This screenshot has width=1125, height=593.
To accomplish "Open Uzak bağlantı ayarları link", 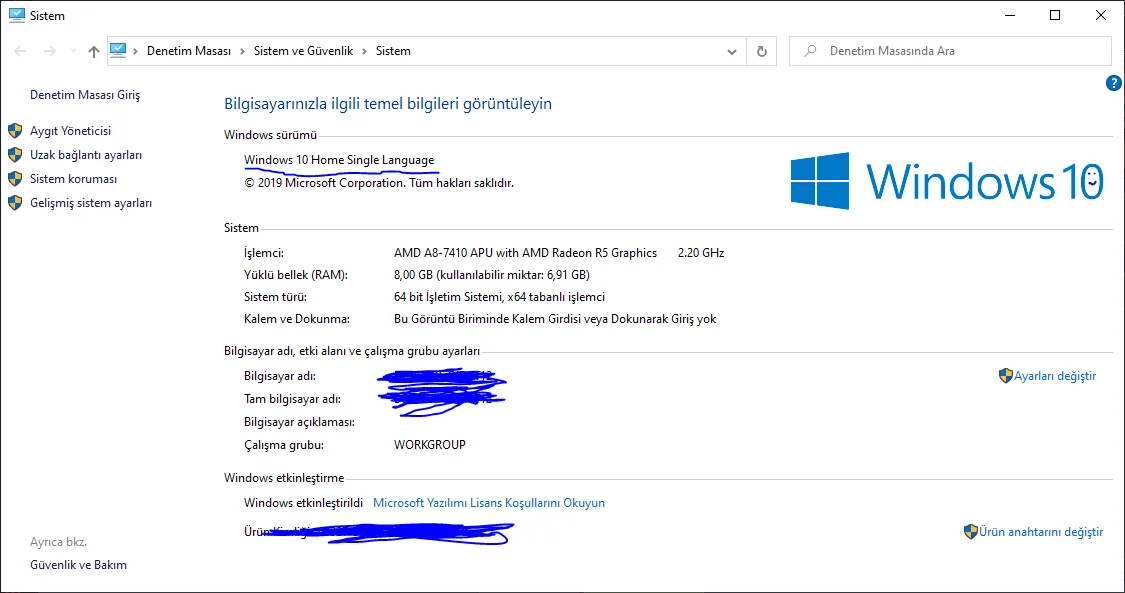I will point(86,155).
